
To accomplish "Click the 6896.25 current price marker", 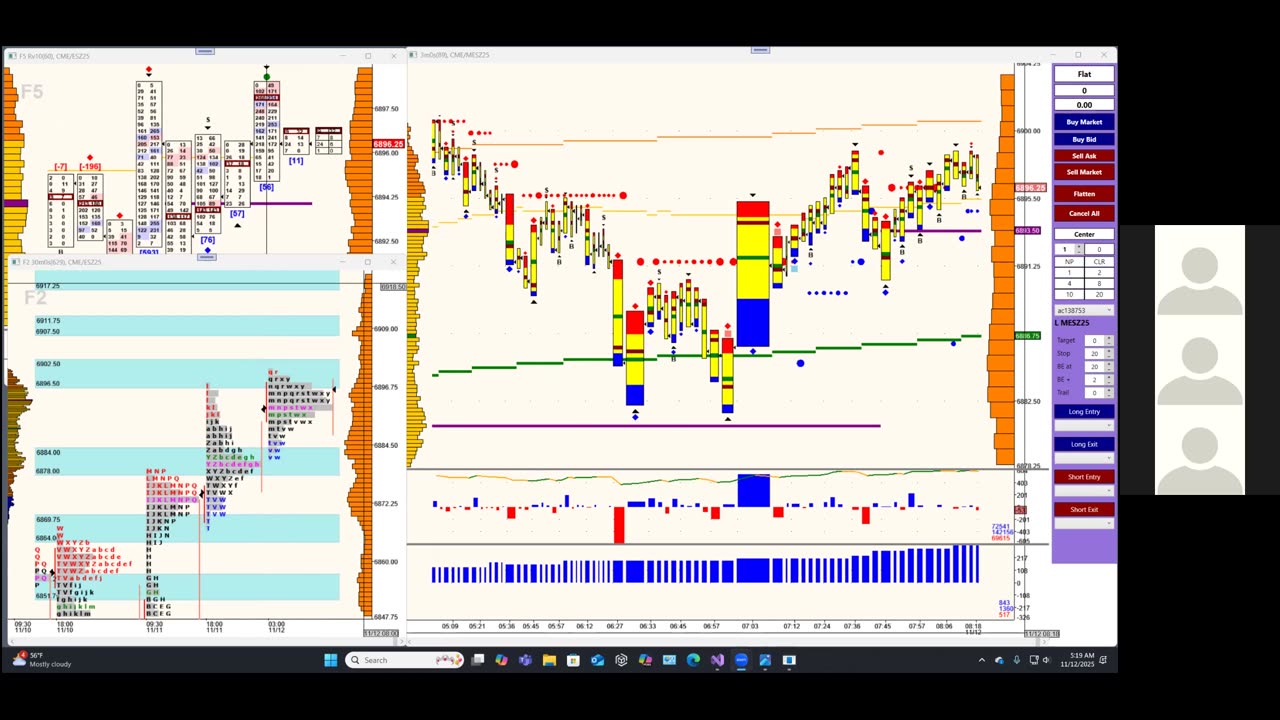I will [388, 144].
